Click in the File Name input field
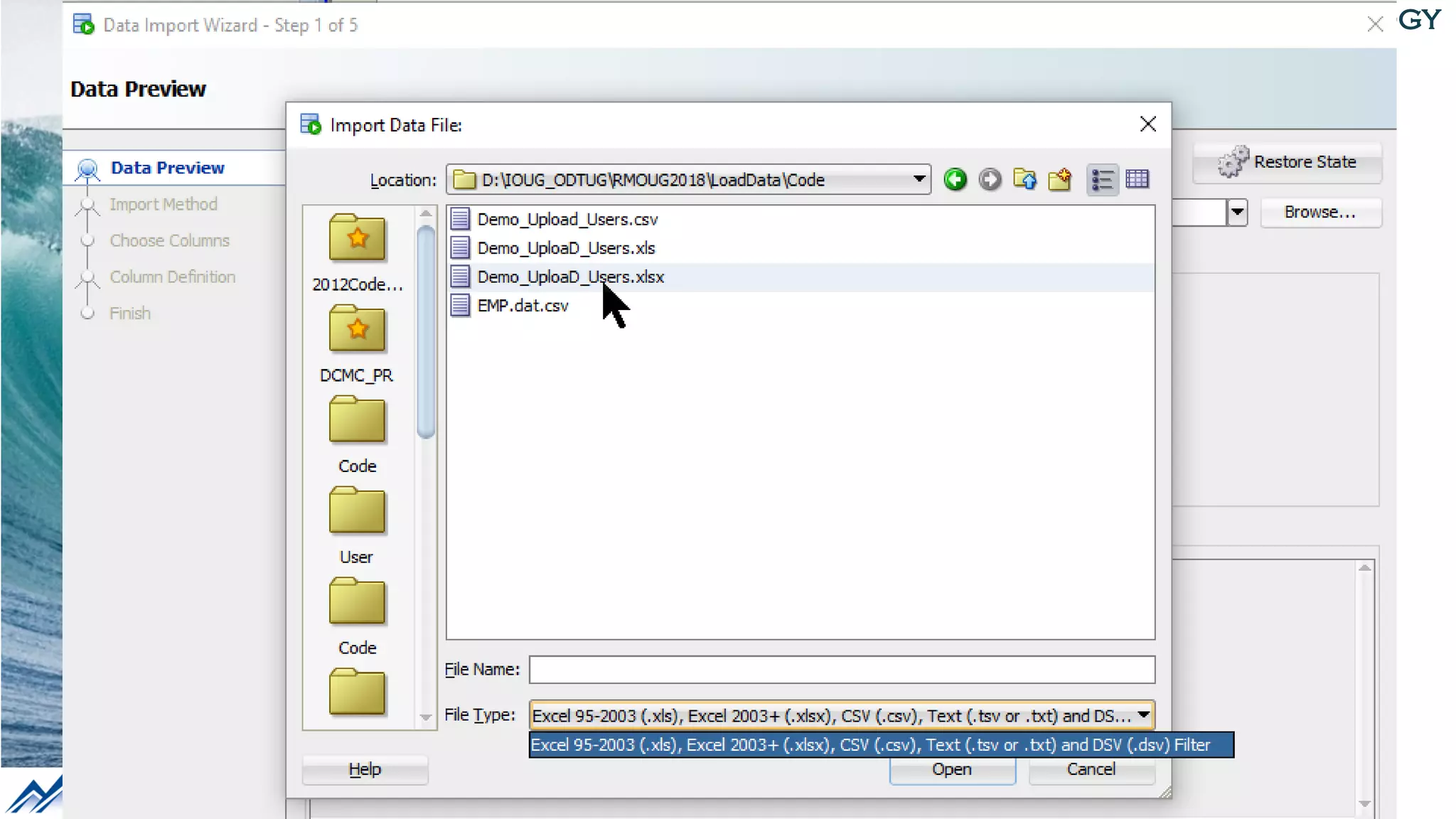Screen dimensions: 1456x819 842,670
